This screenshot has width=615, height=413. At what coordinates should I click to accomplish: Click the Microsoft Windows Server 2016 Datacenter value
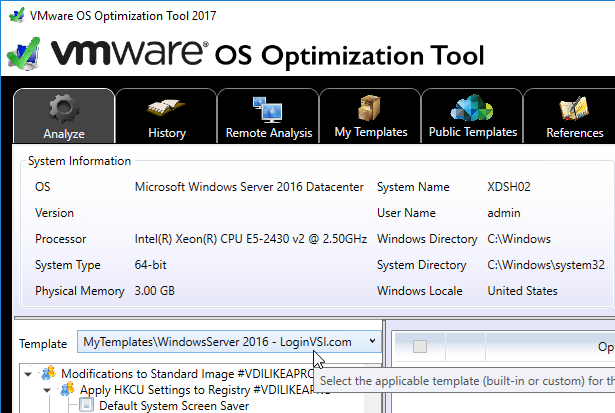click(x=249, y=187)
